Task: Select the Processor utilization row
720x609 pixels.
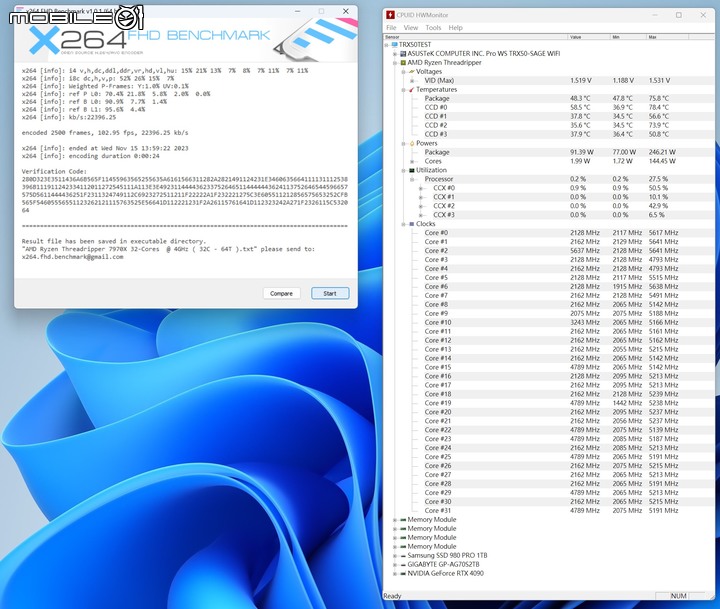Action: [x=549, y=179]
